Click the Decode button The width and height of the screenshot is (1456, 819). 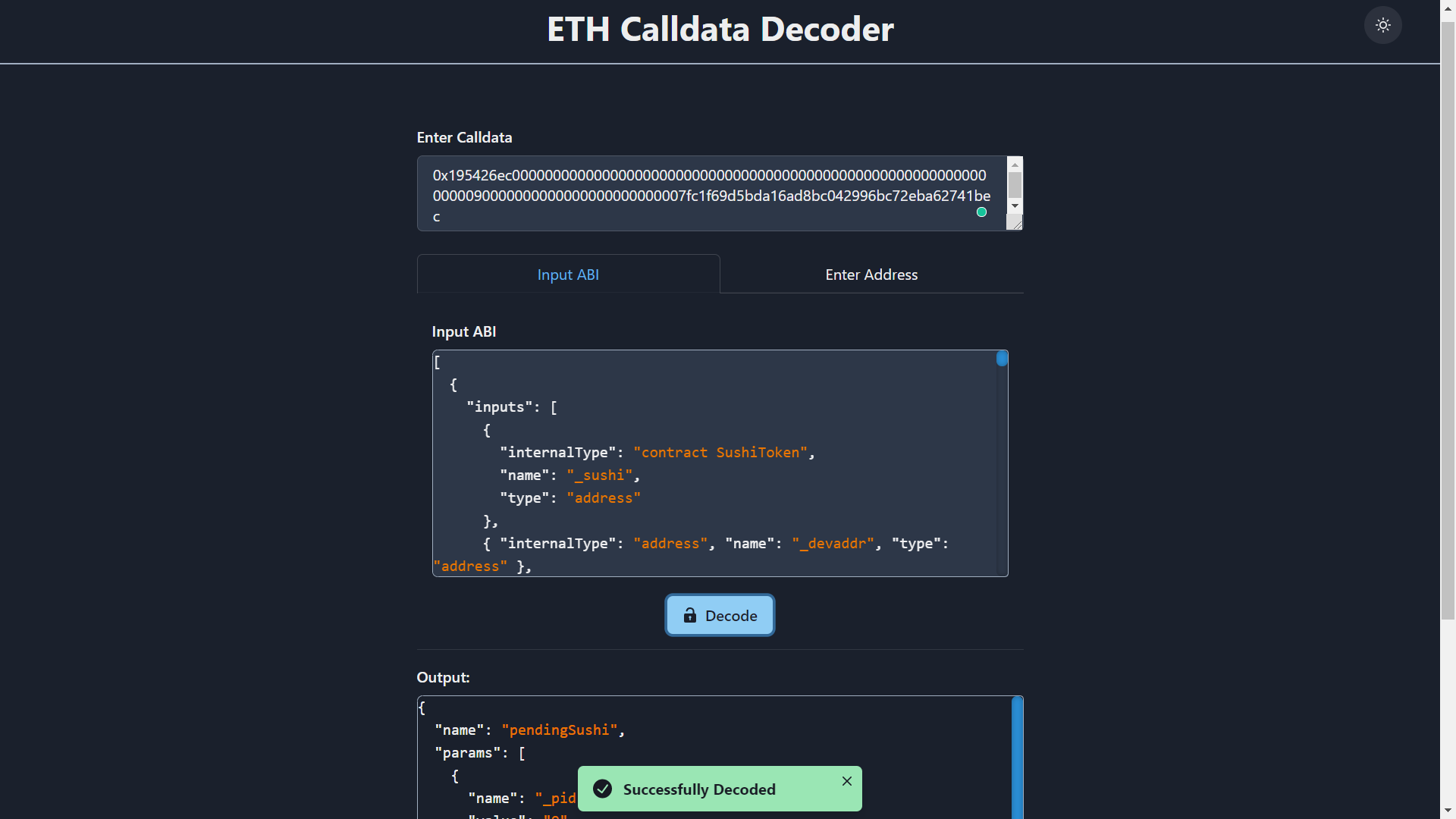tap(720, 615)
